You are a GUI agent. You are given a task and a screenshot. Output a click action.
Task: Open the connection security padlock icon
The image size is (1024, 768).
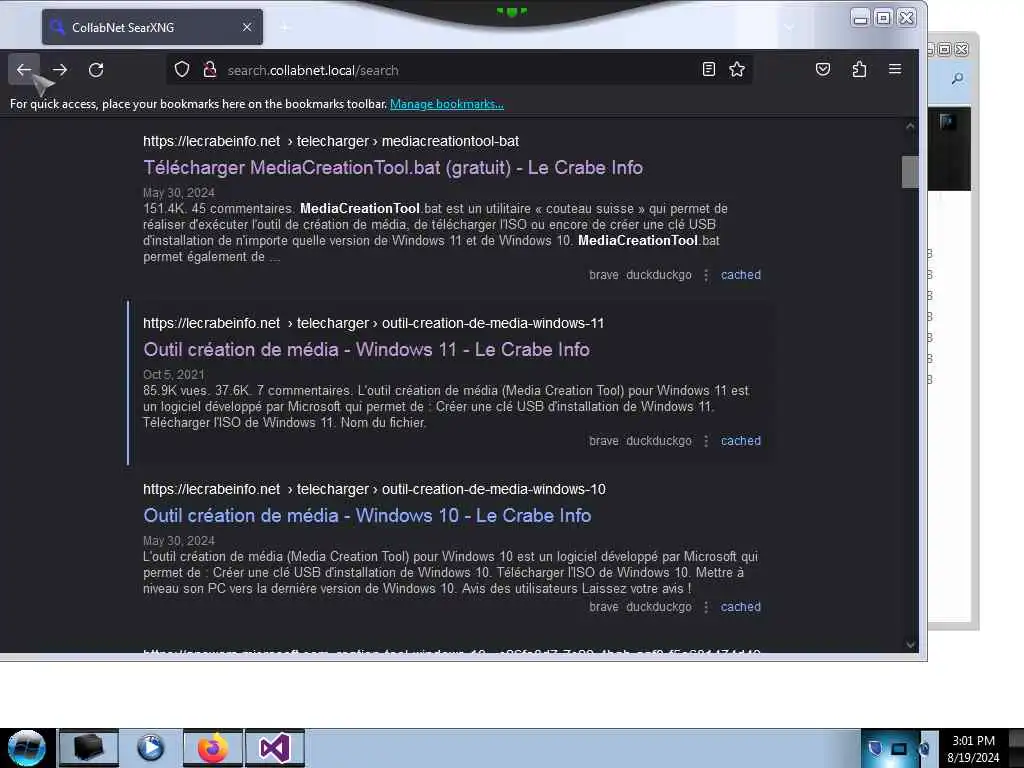210,70
